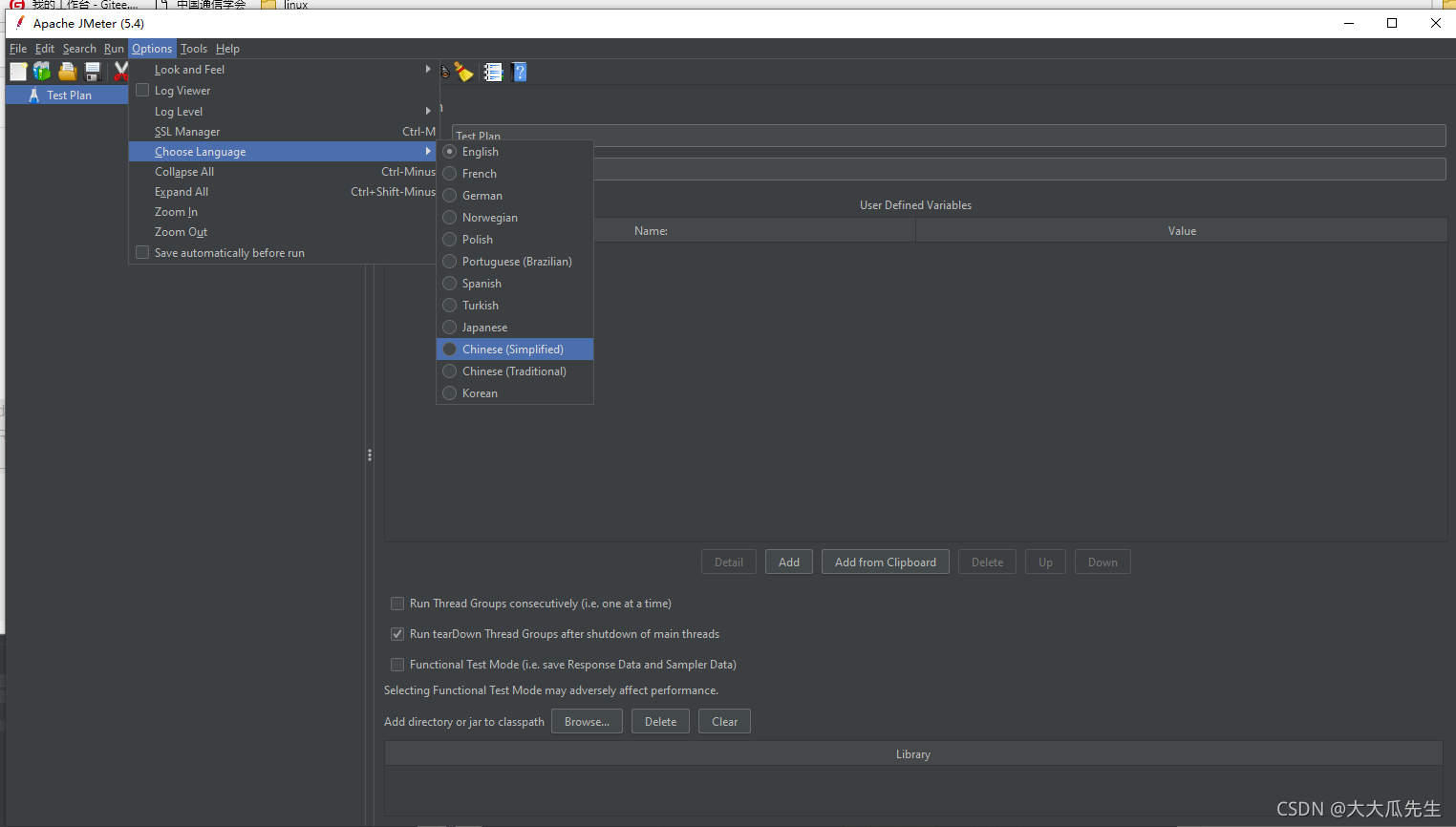Choose Korean language option
This screenshot has height=827, width=1456.
point(515,393)
